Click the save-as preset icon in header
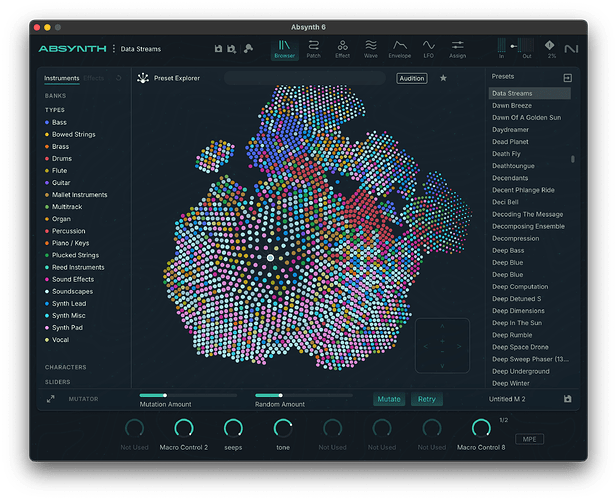 pyautogui.click(x=231, y=49)
